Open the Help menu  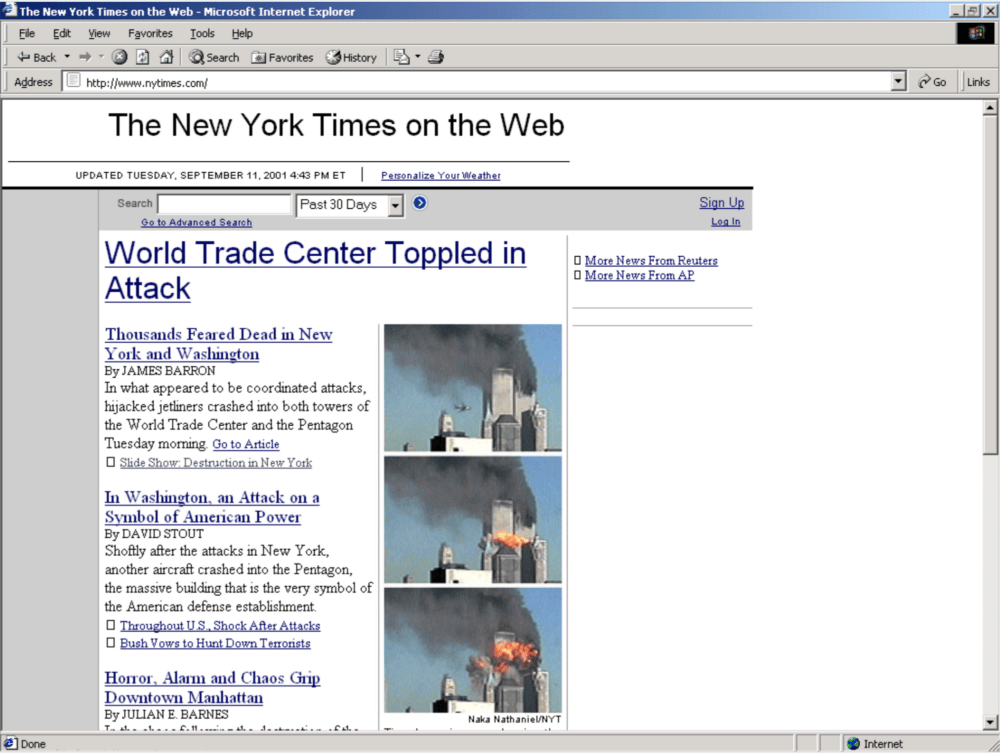pos(242,33)
